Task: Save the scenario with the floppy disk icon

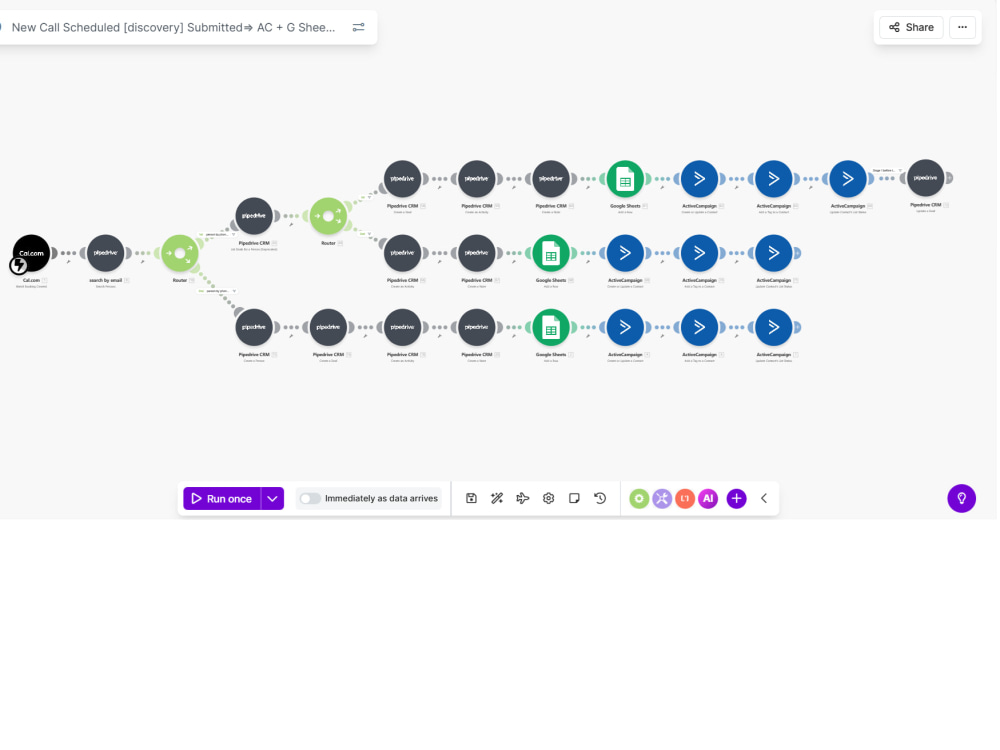Action: pos(471,498)
